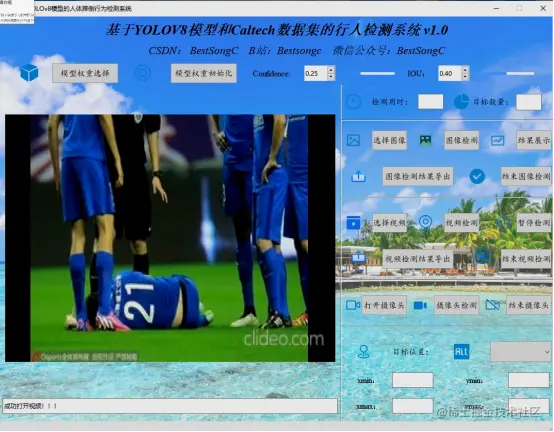This screenshot has height=432, width=554.
Task: Click the Confidence value field showing 0.25
Action: tap(316, 73)
